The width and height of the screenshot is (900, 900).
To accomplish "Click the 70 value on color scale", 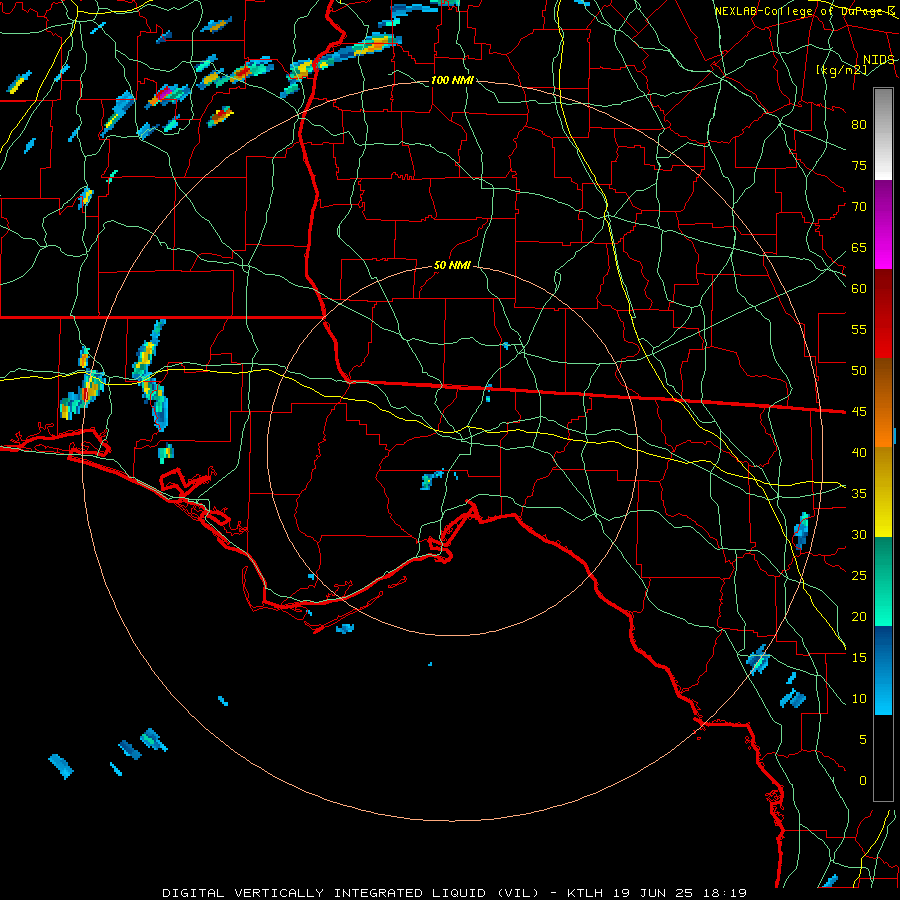I will [x=859, y=207].
